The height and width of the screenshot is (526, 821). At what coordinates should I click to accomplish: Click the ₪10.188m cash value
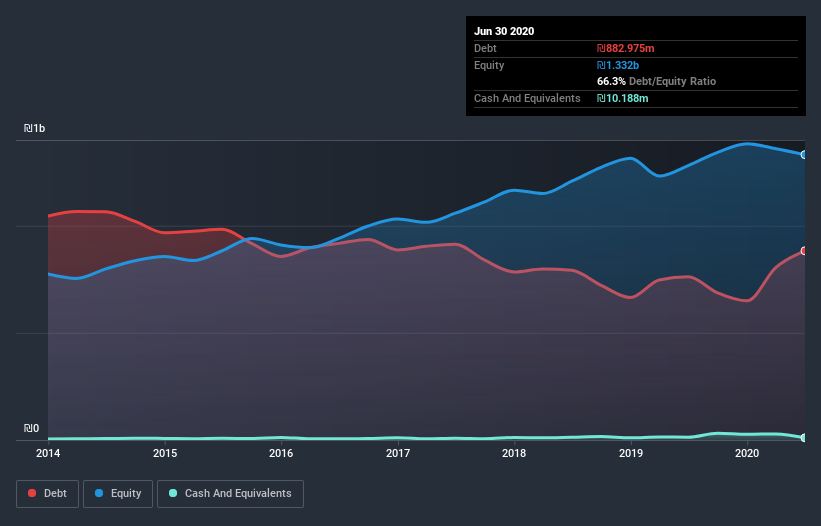[623, 98]
